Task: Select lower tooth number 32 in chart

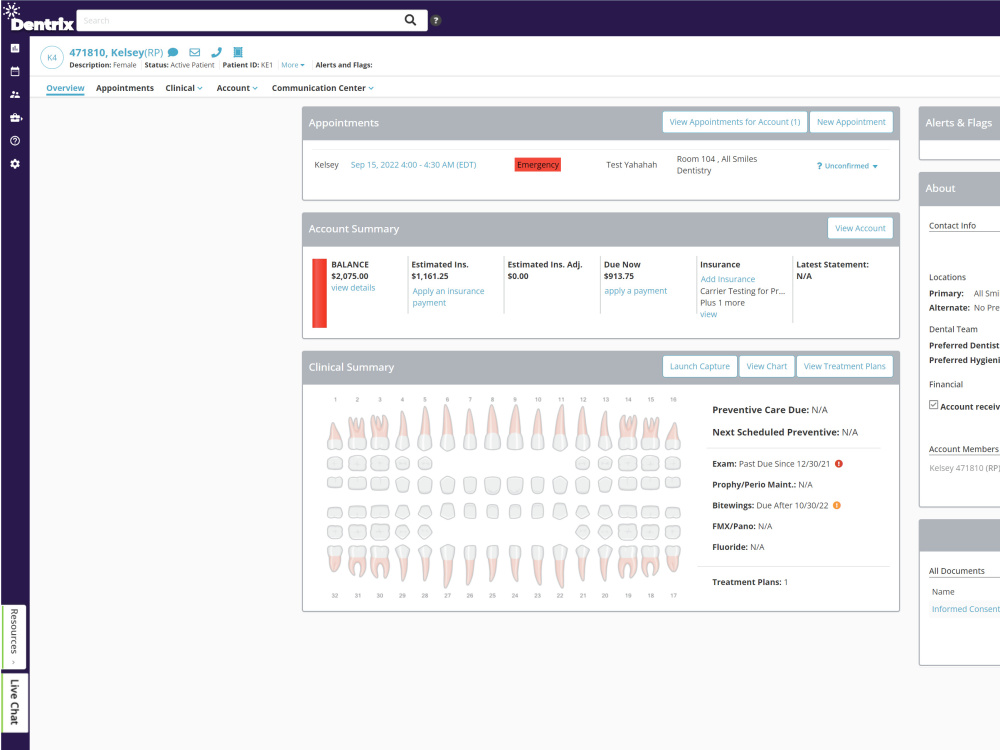Action: coord(335,558)
